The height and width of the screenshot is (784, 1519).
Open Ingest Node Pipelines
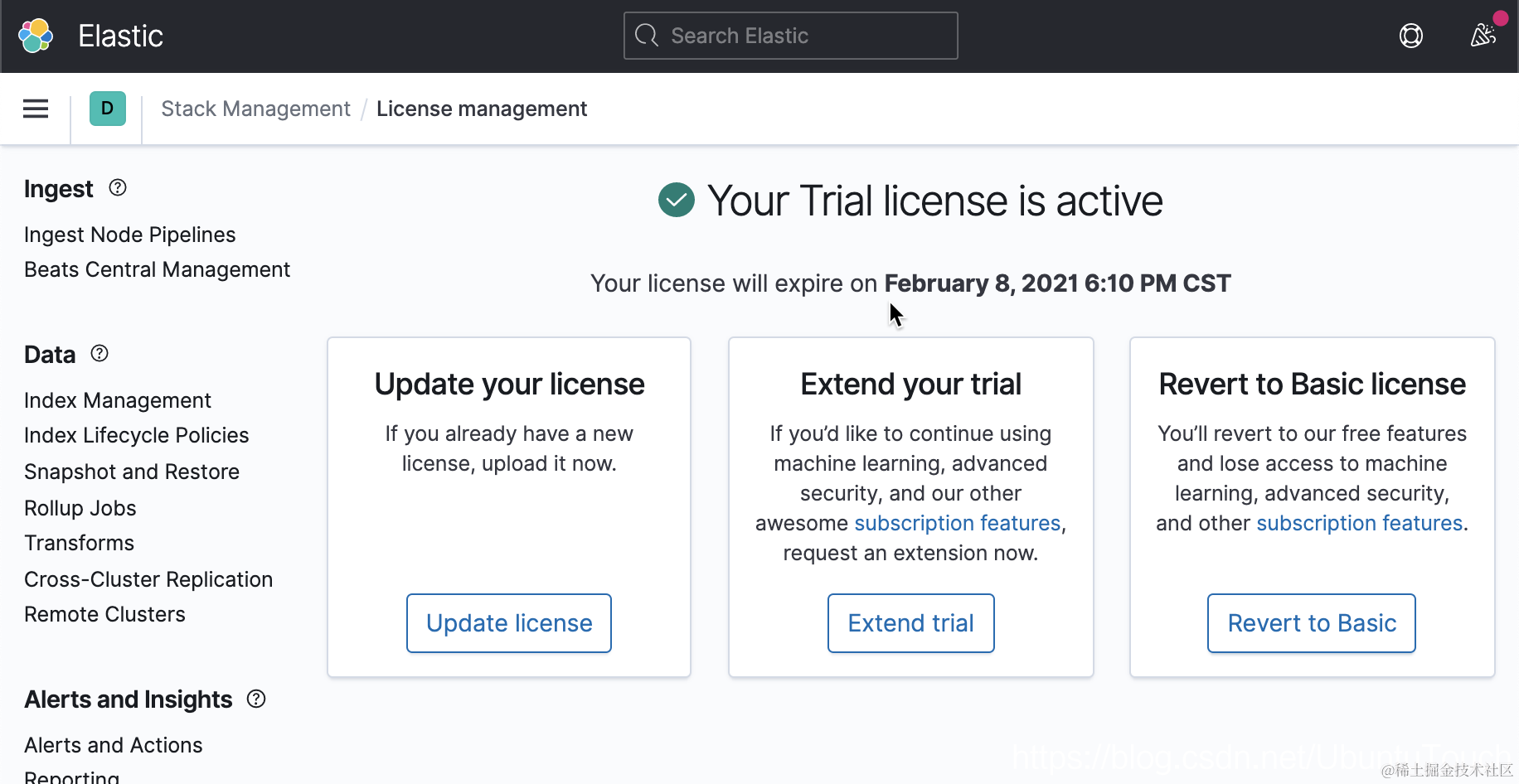(130, 235)
